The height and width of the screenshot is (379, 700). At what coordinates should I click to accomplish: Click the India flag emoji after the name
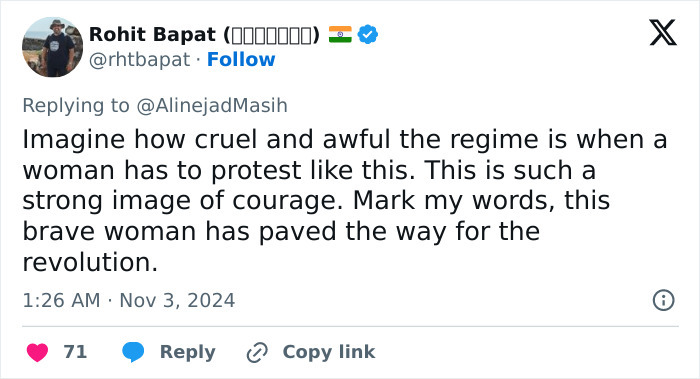pos(340,34)
